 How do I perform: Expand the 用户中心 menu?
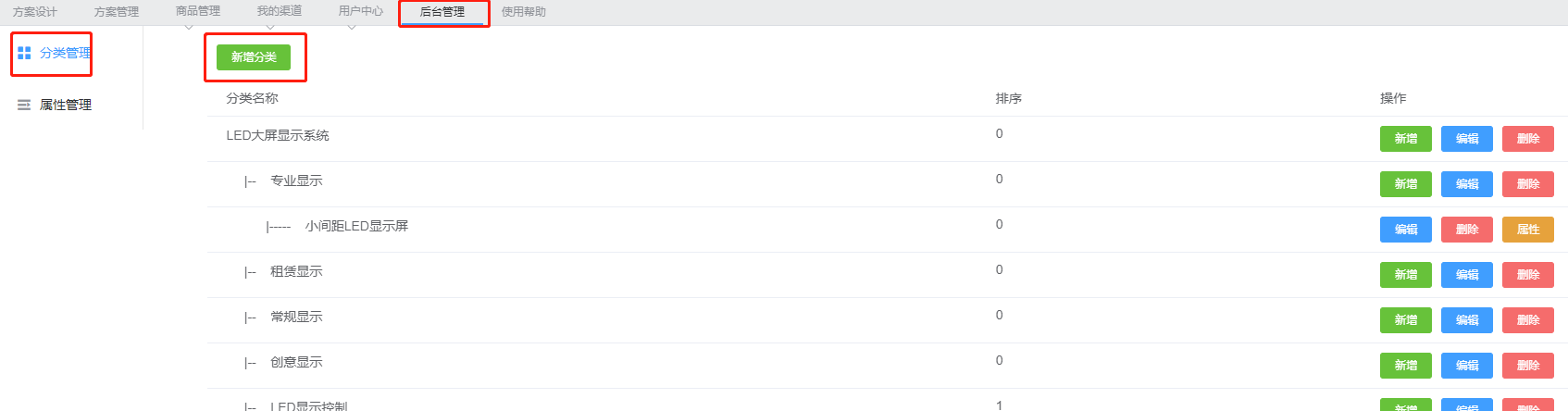[x=361, y=11]
